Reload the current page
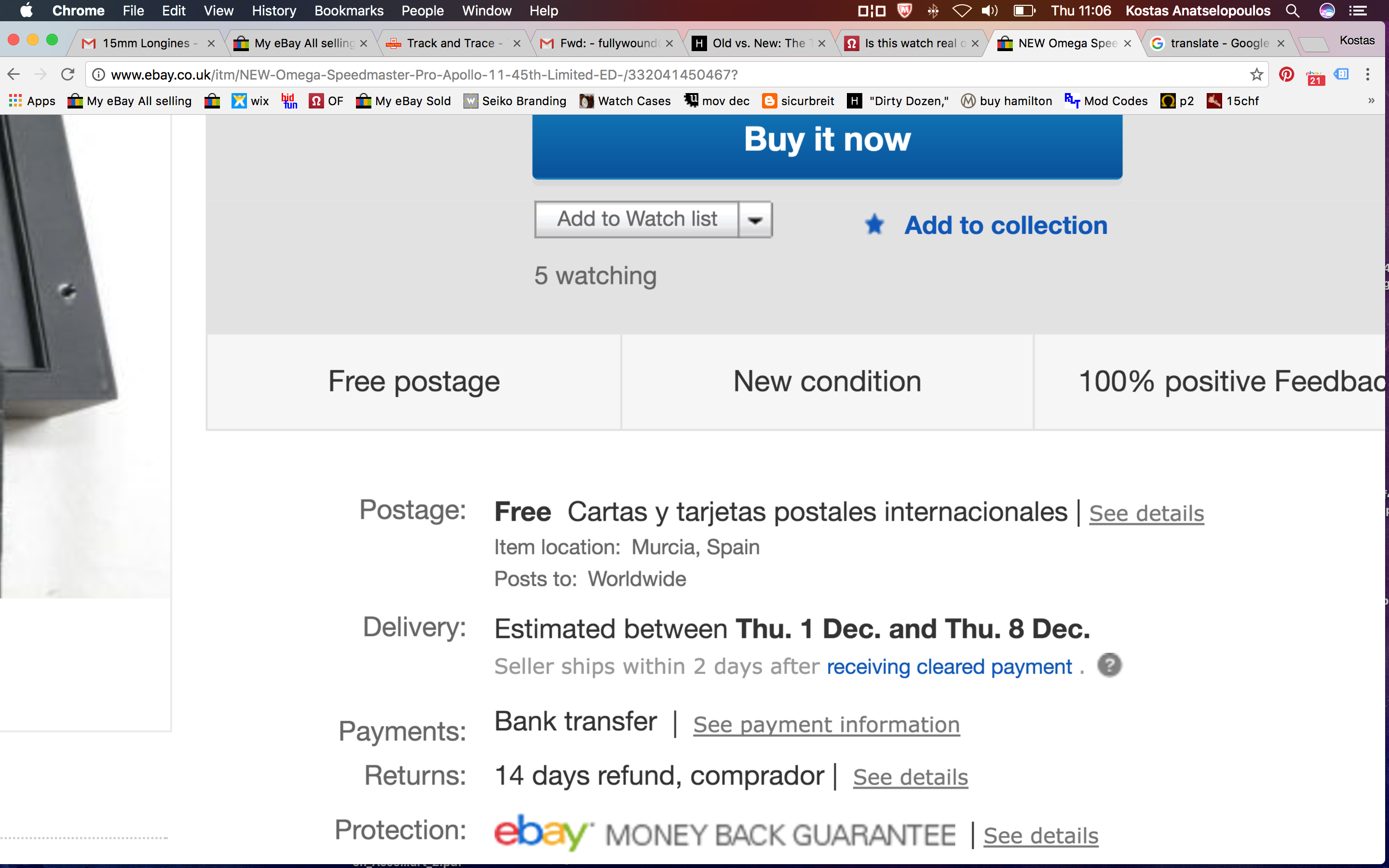 point(68,75)
